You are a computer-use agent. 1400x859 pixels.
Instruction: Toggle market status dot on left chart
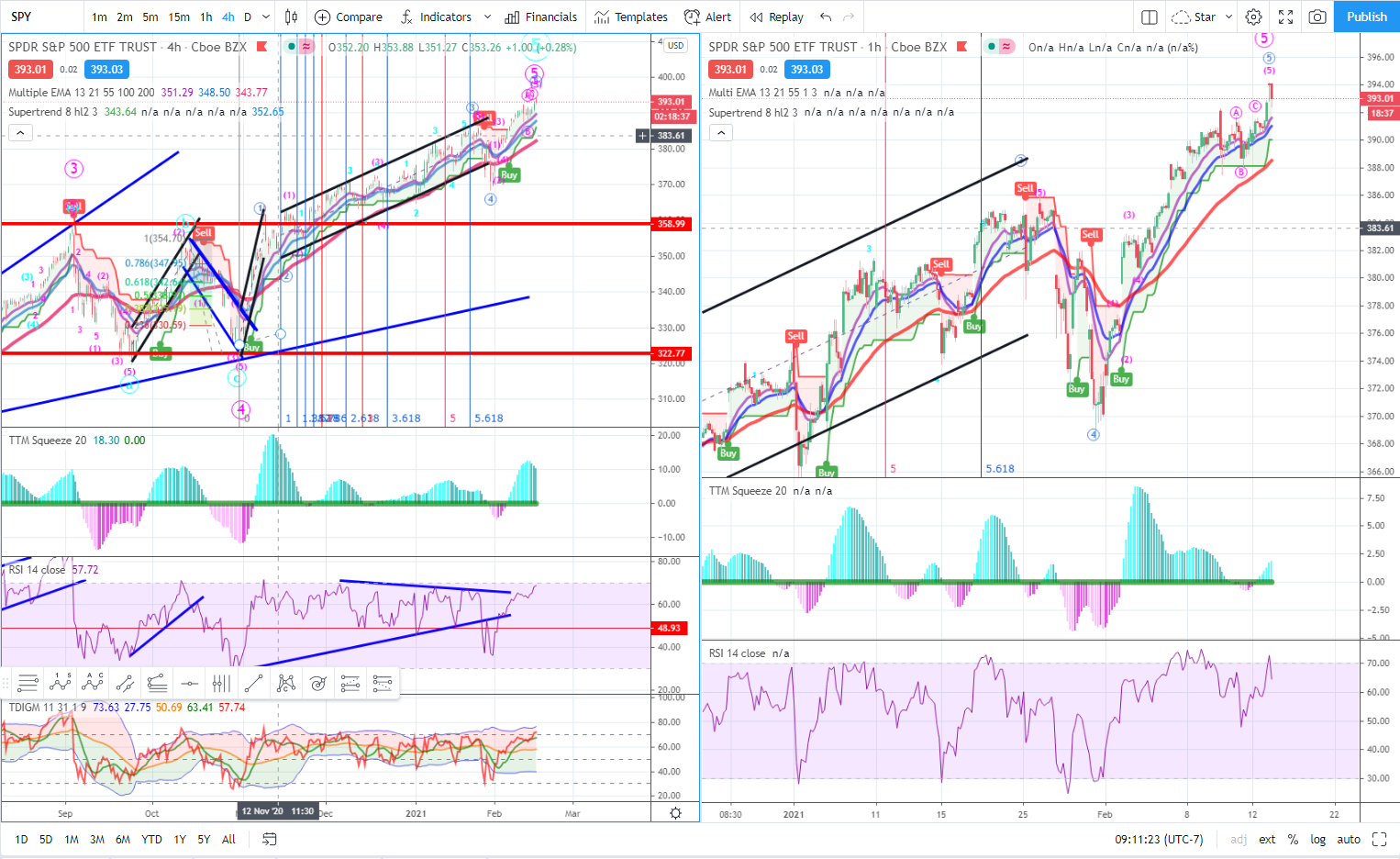(291, 47)
